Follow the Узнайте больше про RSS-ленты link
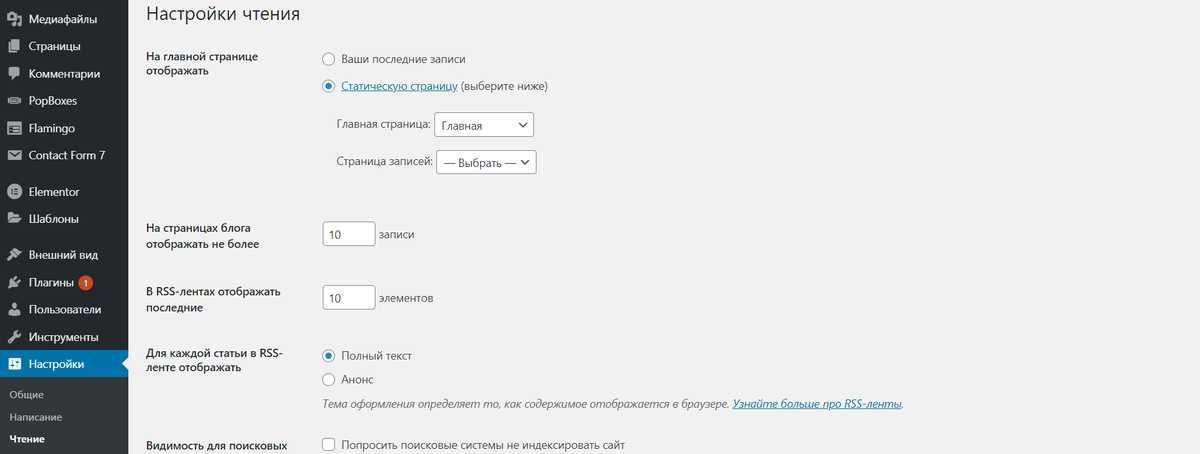 [x=818, y=405]
